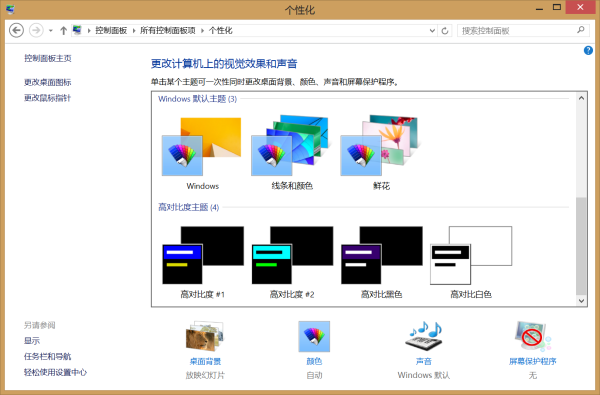Viewport: 600px width, 395px height.
Task: Expand the address bar history dropdown
Action: tap(432, 31)
